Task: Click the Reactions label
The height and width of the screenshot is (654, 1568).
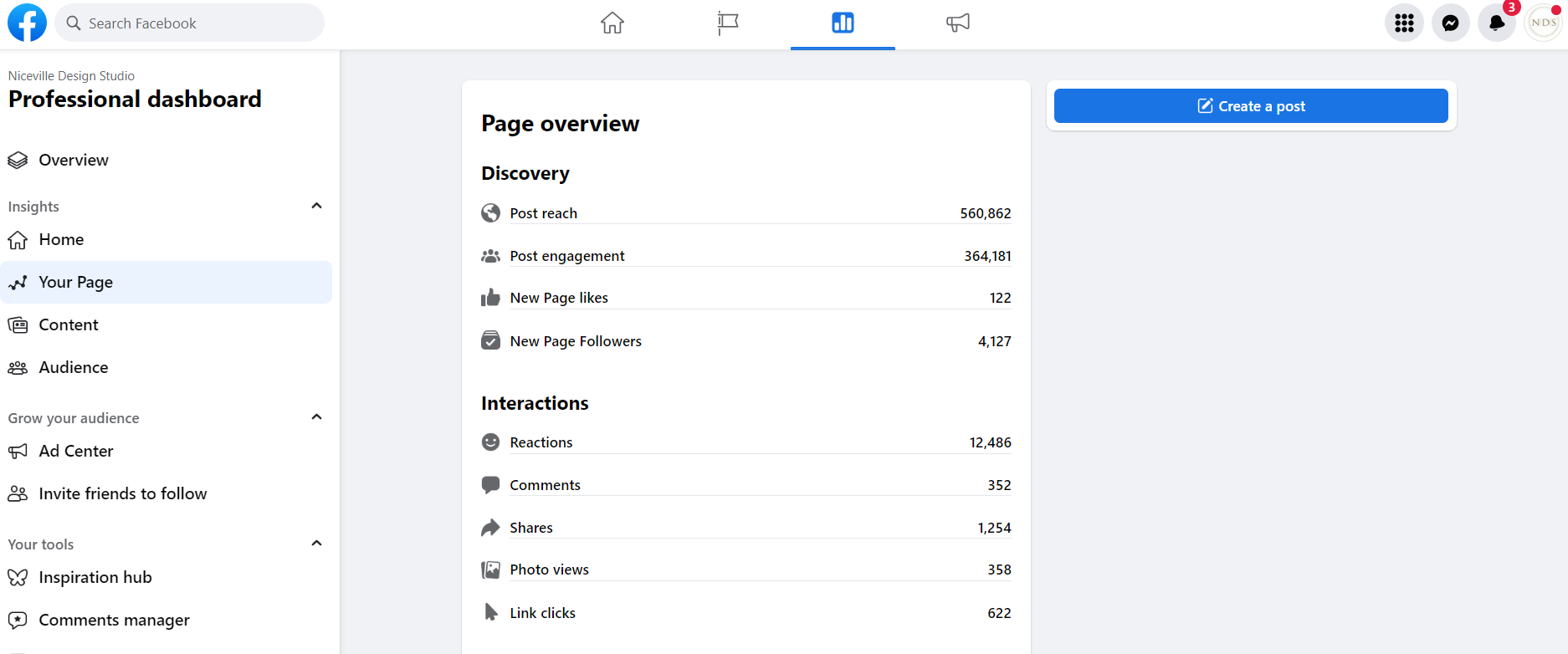Action: [541, 442]
